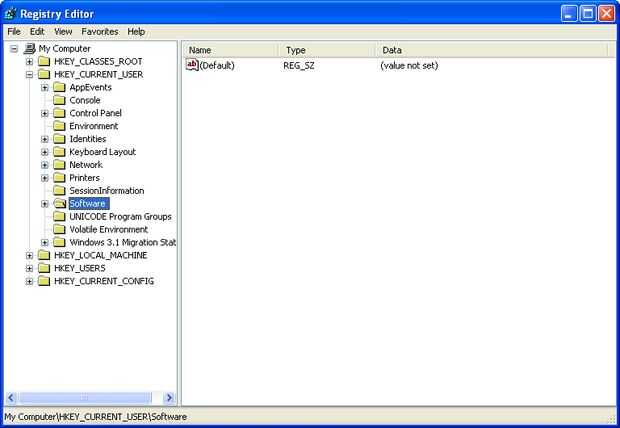This screenshot has width=620, height=428.
Task: Close the Registry Editor window
Action: 607,14
